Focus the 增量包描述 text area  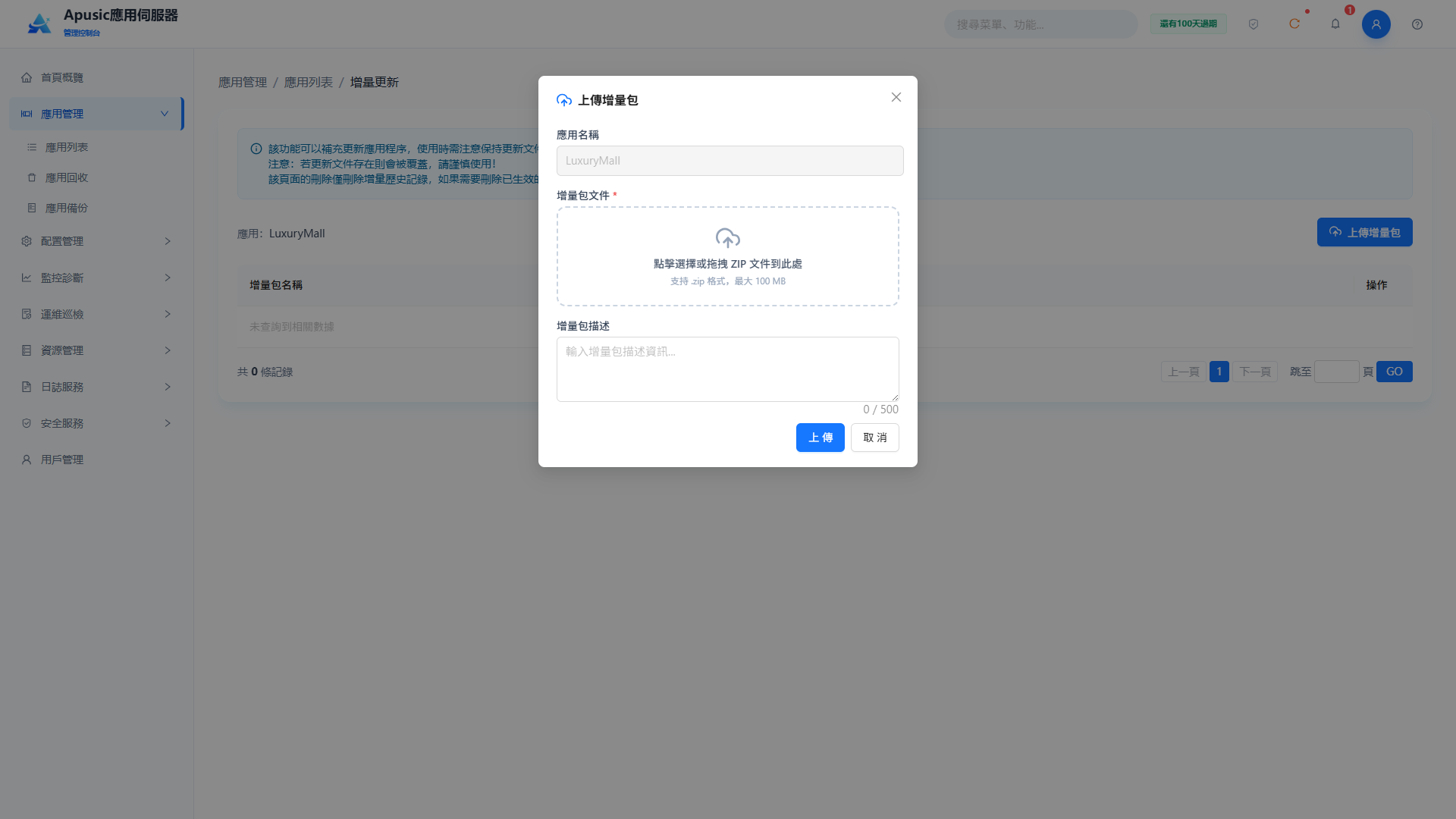click(728, 369)
